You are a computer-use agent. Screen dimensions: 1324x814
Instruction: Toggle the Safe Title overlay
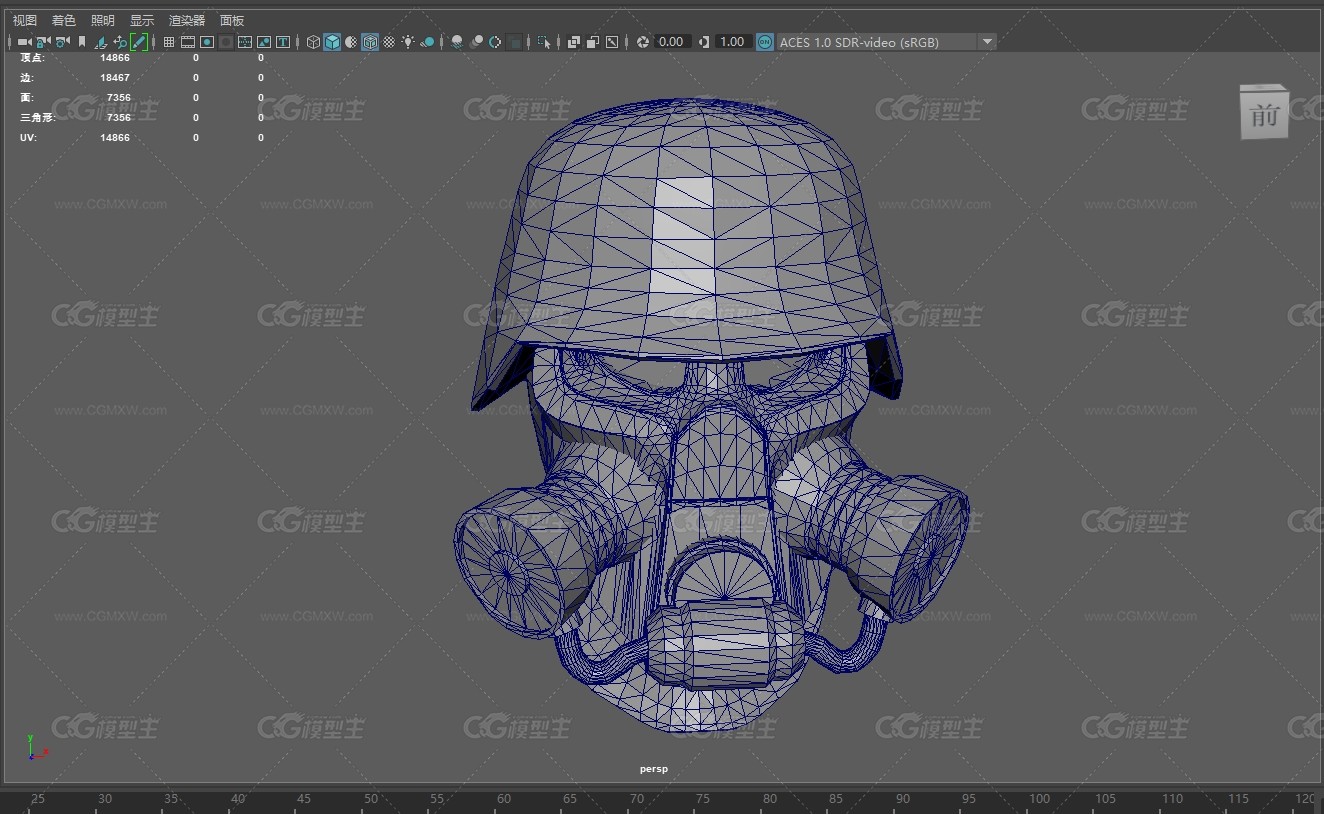(283, 42)
